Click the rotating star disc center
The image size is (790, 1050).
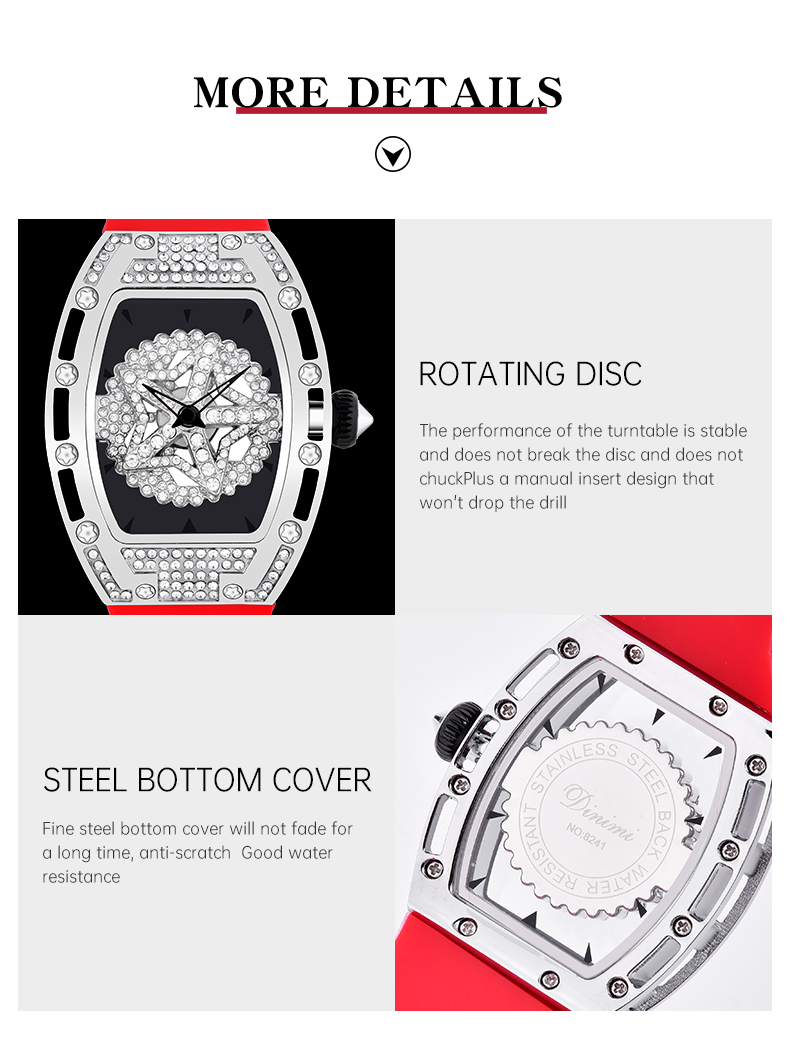(x=187, y=417)
